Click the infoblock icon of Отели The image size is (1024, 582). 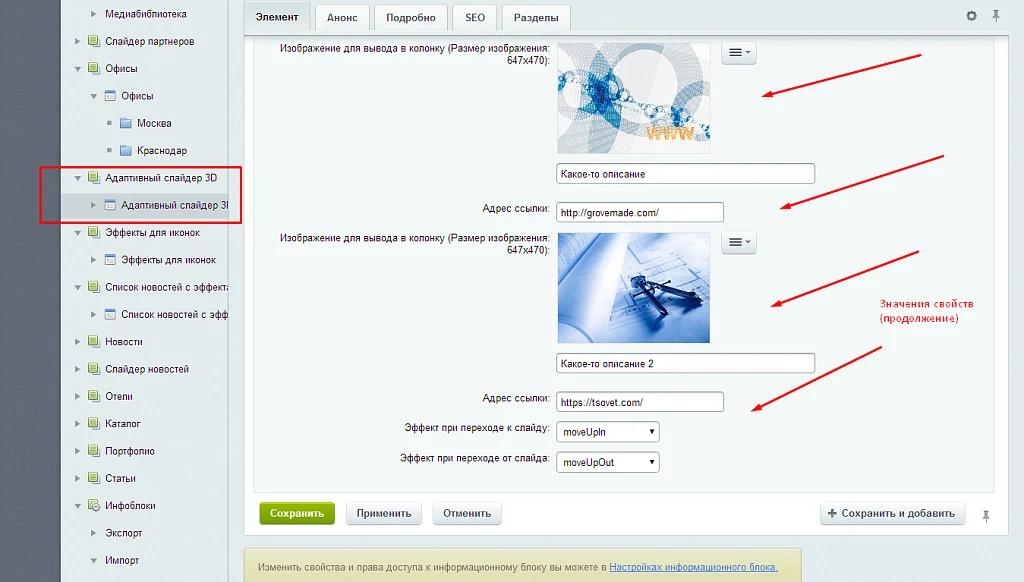[x=94, y=396]
